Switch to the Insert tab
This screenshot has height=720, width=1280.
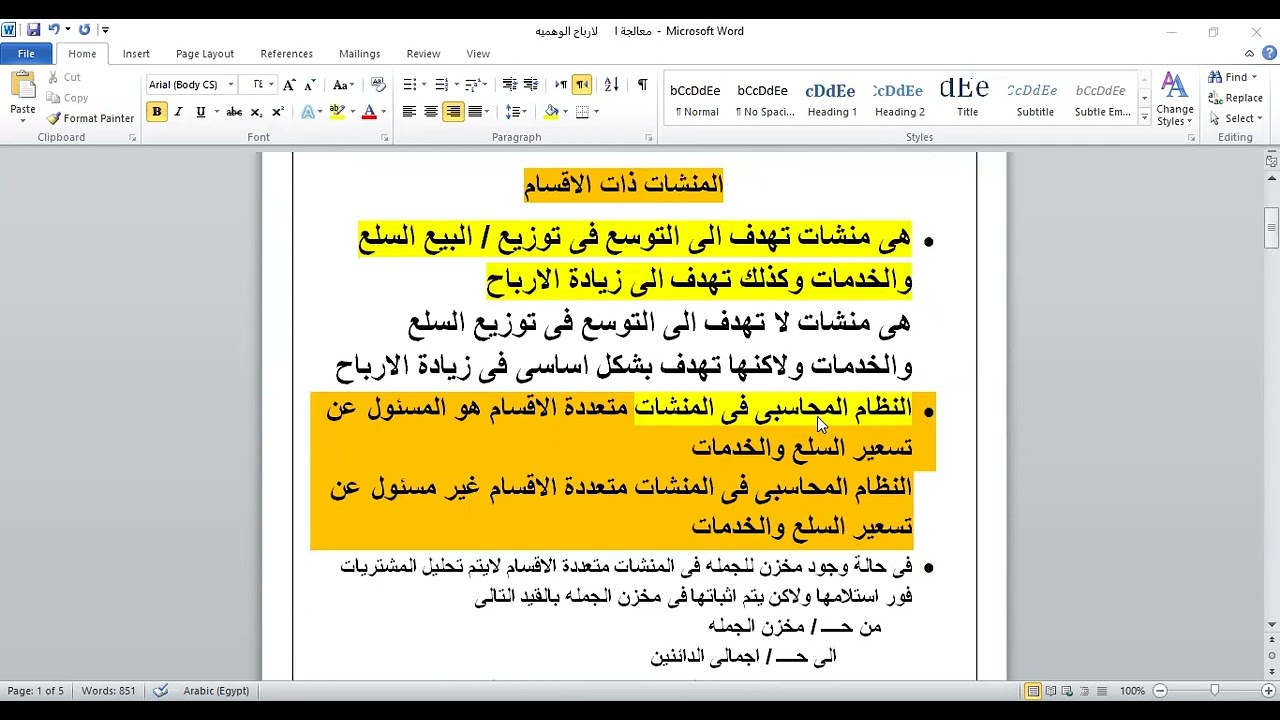coord(136,54)
